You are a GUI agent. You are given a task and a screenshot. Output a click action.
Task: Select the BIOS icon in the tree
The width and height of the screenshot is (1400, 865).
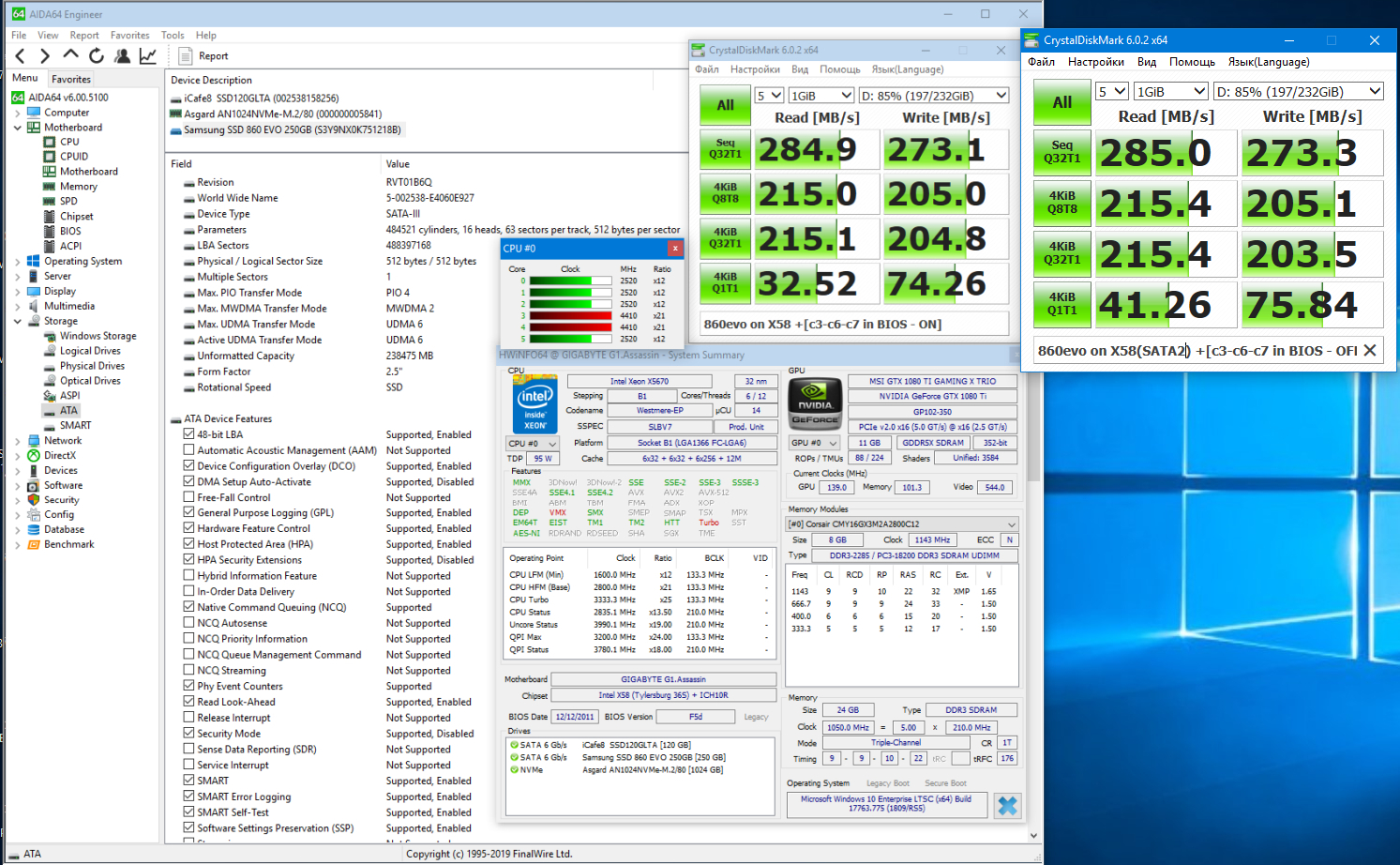(x=50, y=232)
